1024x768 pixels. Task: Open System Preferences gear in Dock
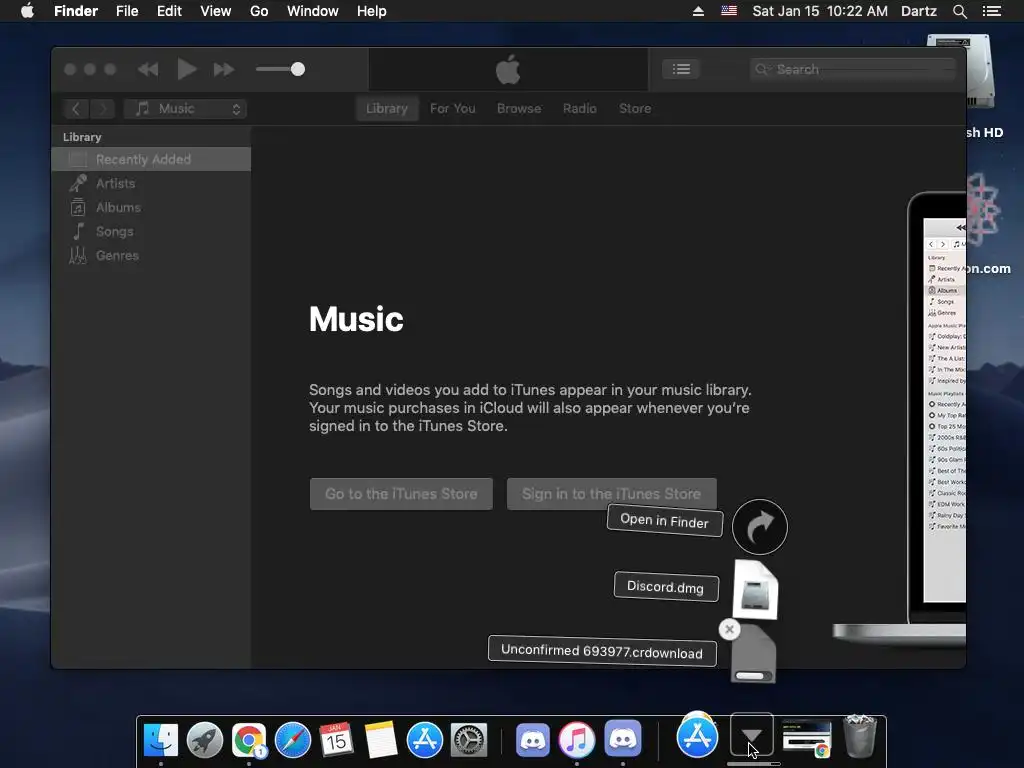469,740
